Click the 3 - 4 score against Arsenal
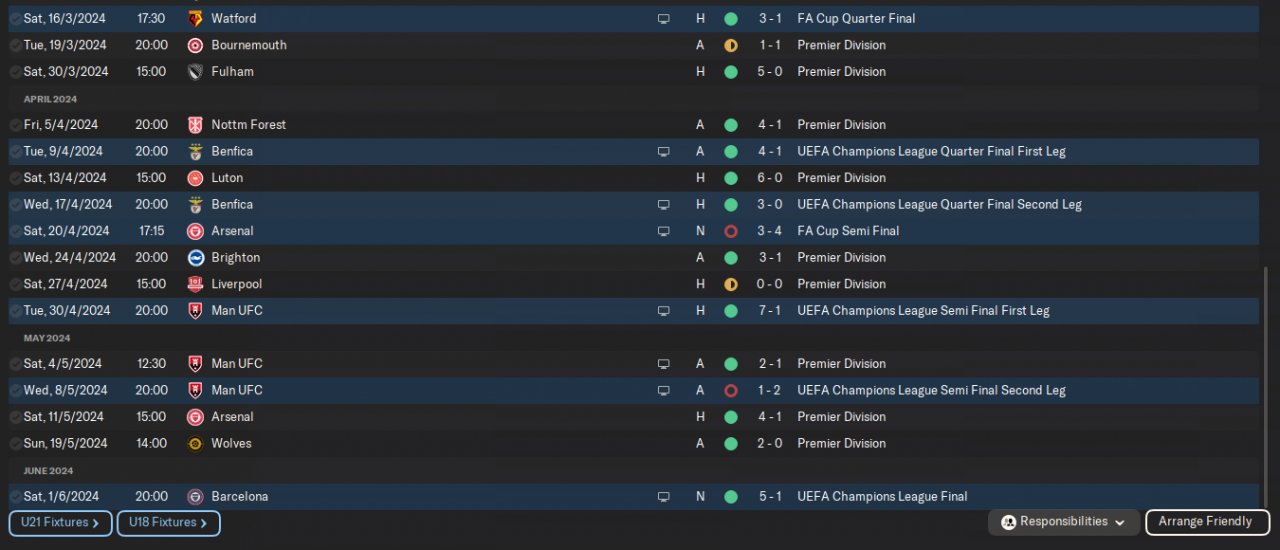This screenshot has height=550, width=1280. coord(770,231)
